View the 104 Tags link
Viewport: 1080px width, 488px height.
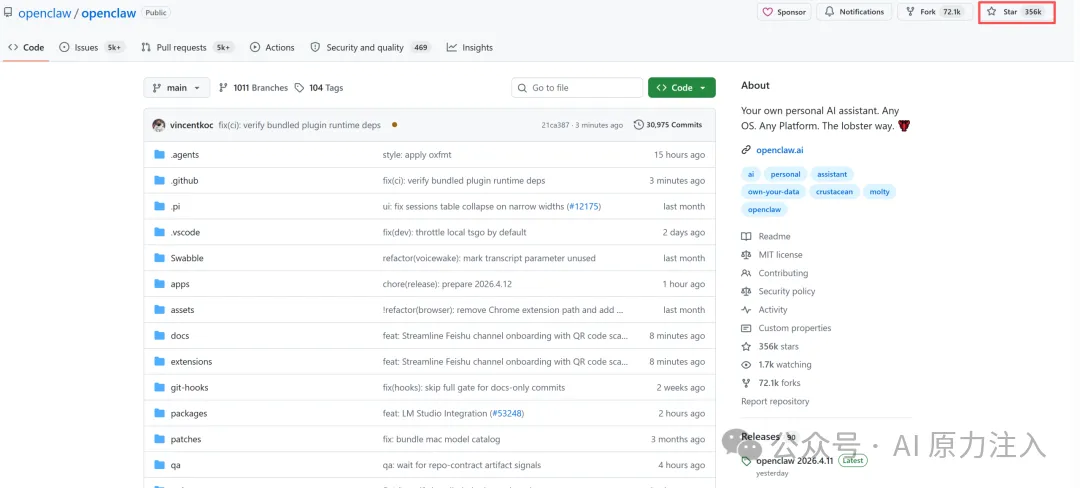pyautogui.click(x=319, y=87)
